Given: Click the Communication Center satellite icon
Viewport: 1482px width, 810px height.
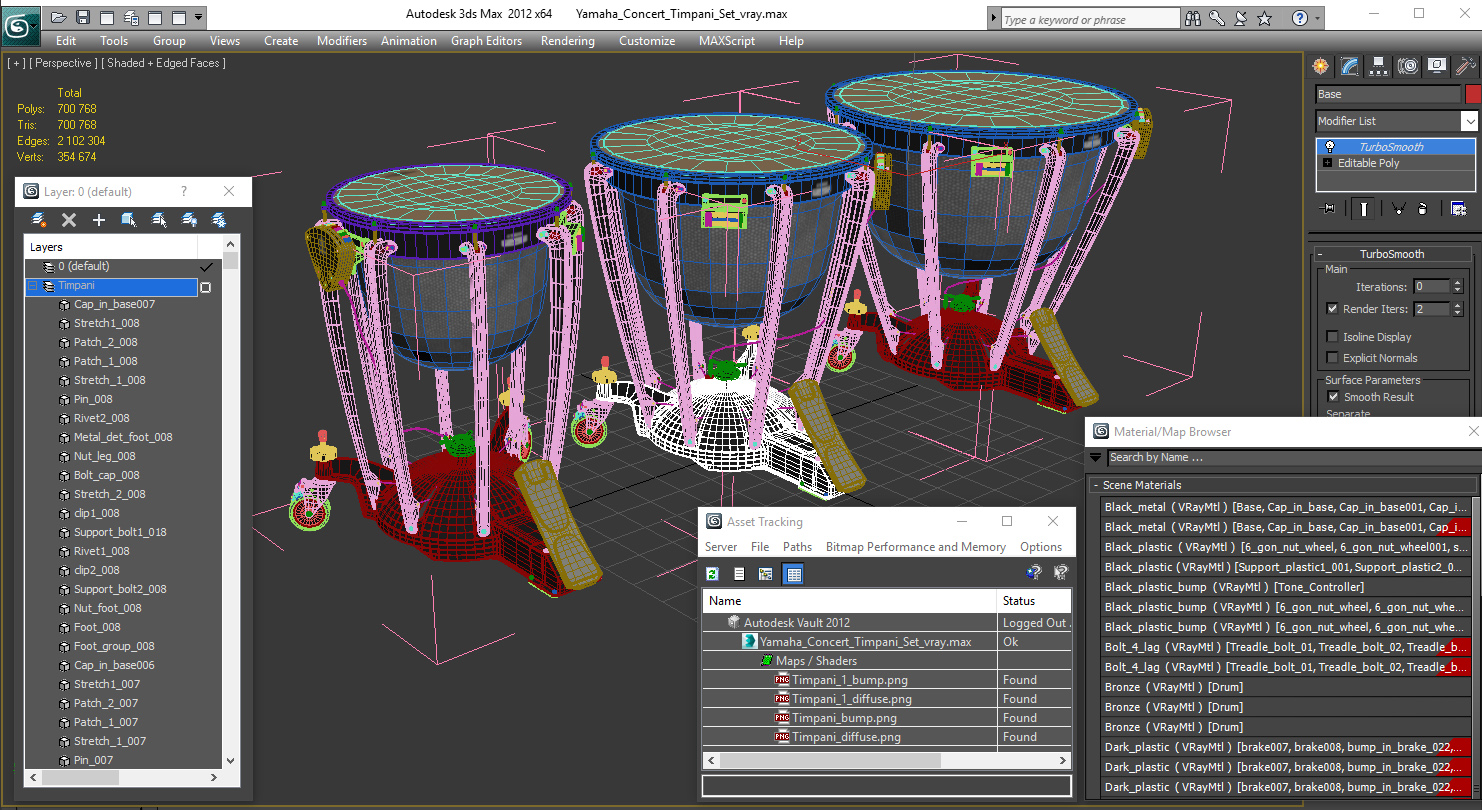Looking at the screenshot, I should click(x=1241, y=18).
